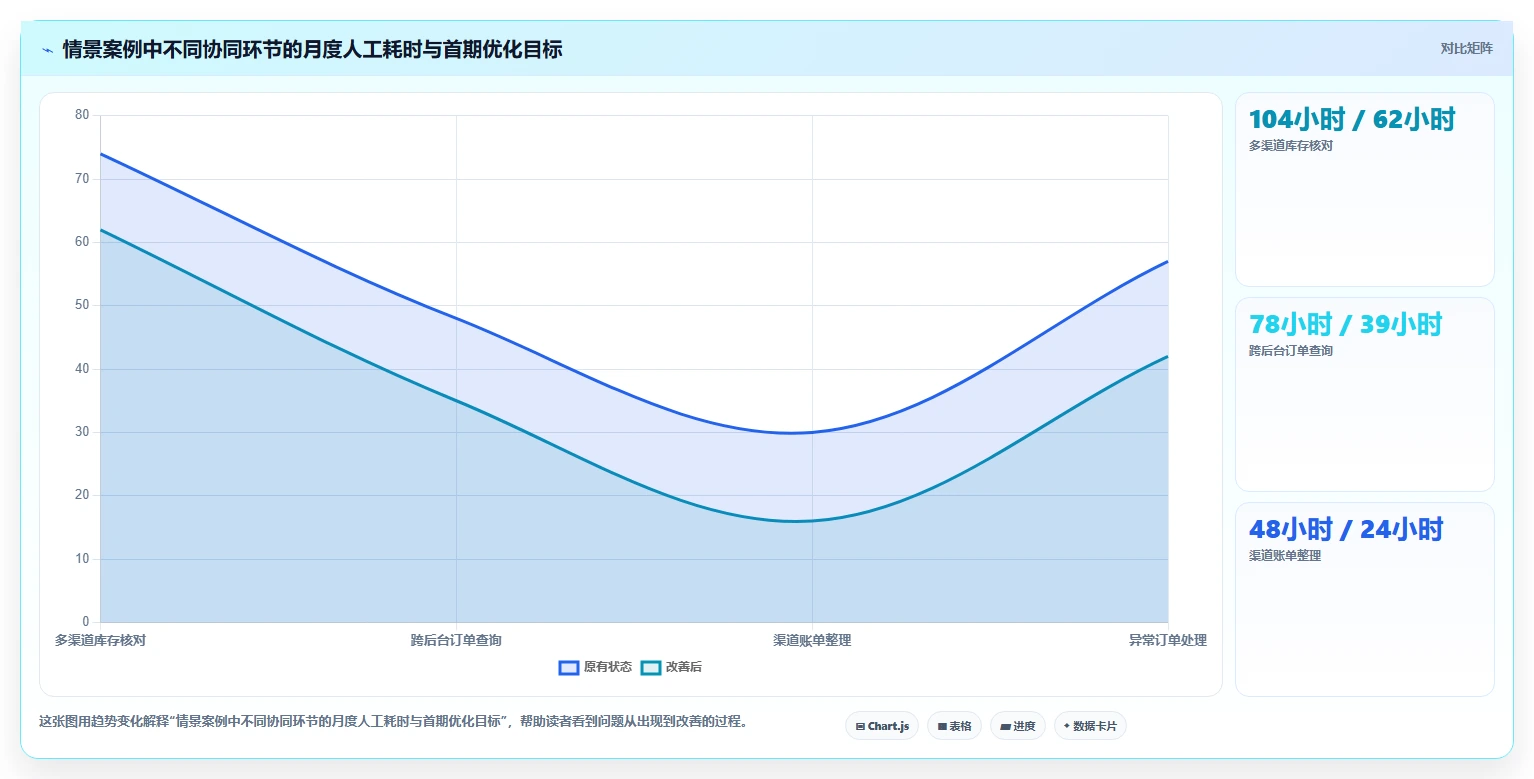Click the 改善后 teal legend swatch
The image size is (1534, 779).
[651, 667]
